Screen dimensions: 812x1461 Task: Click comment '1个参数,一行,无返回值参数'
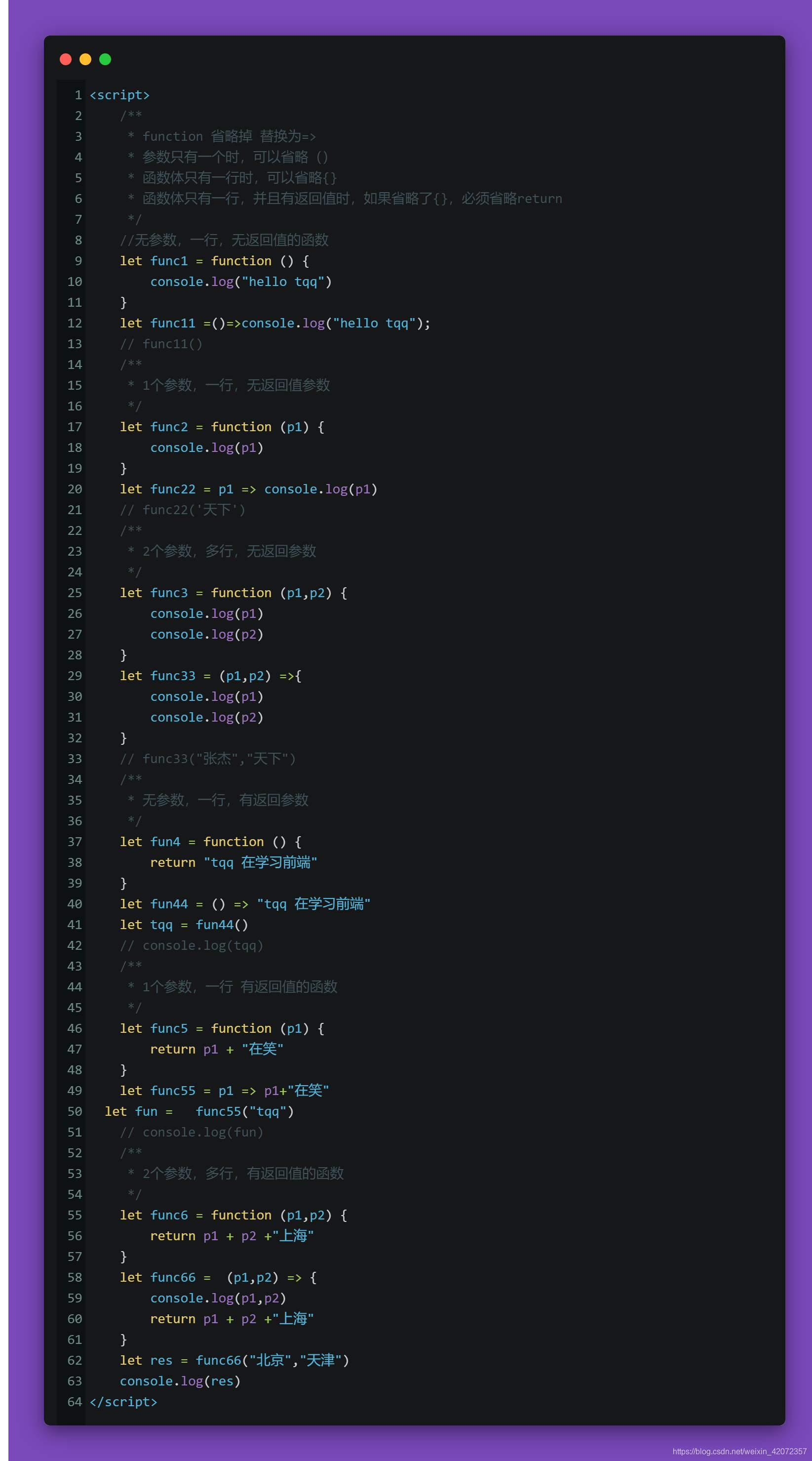(x=236, y=386)
